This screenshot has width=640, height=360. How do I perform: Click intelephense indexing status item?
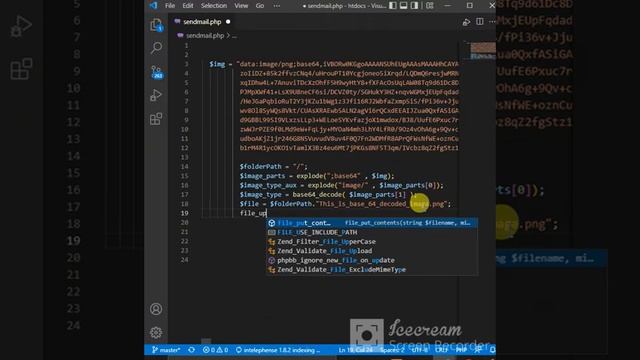point(278,350)
